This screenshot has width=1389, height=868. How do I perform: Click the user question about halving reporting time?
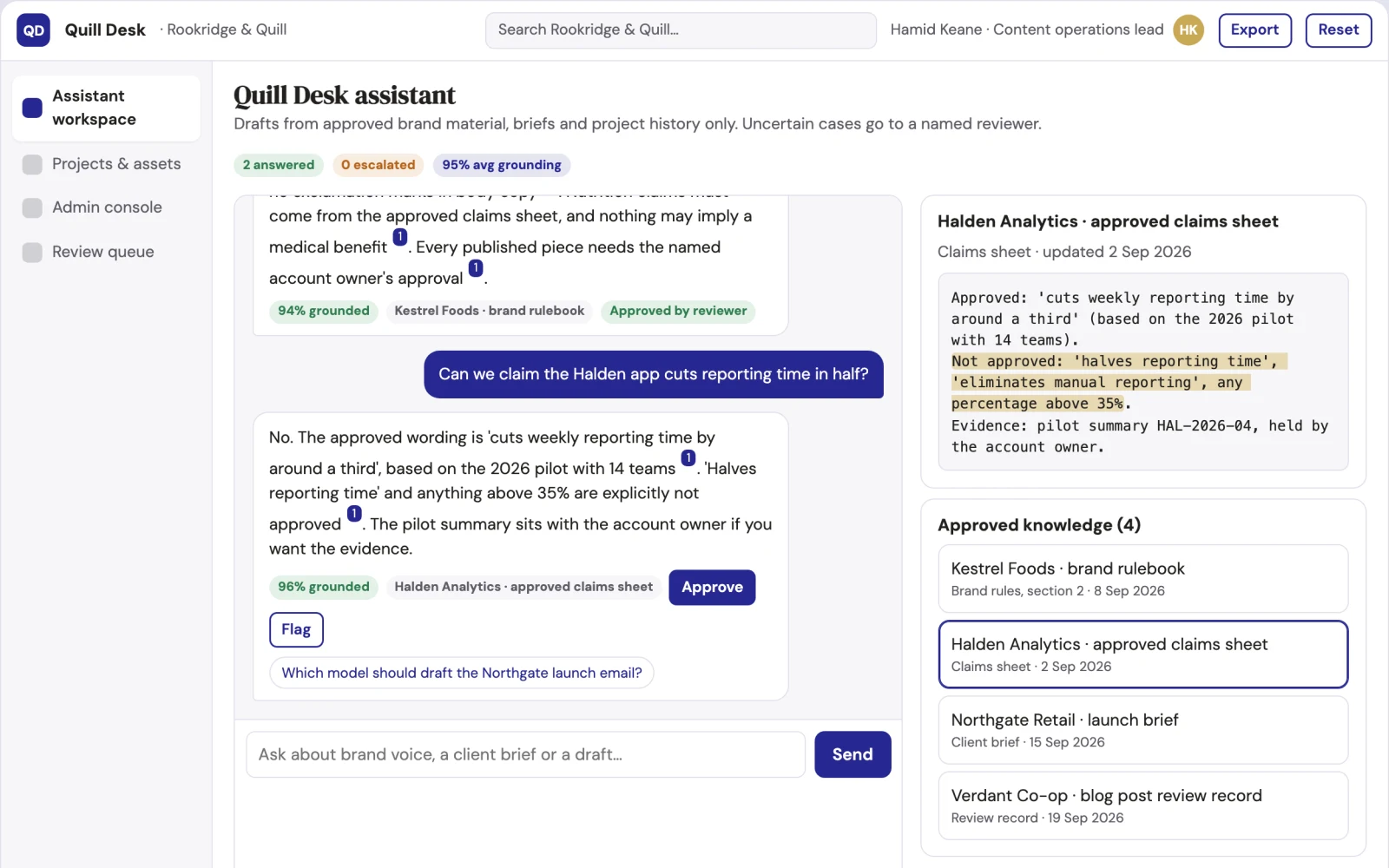point(654,374)
